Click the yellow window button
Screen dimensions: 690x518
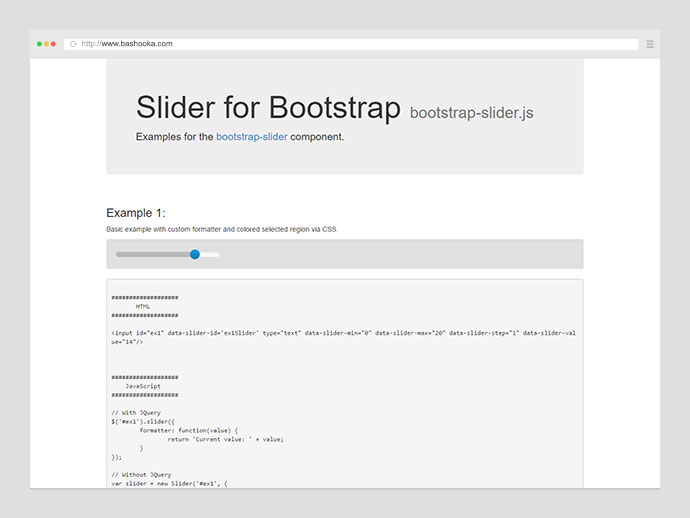click(x=46, y=44)
